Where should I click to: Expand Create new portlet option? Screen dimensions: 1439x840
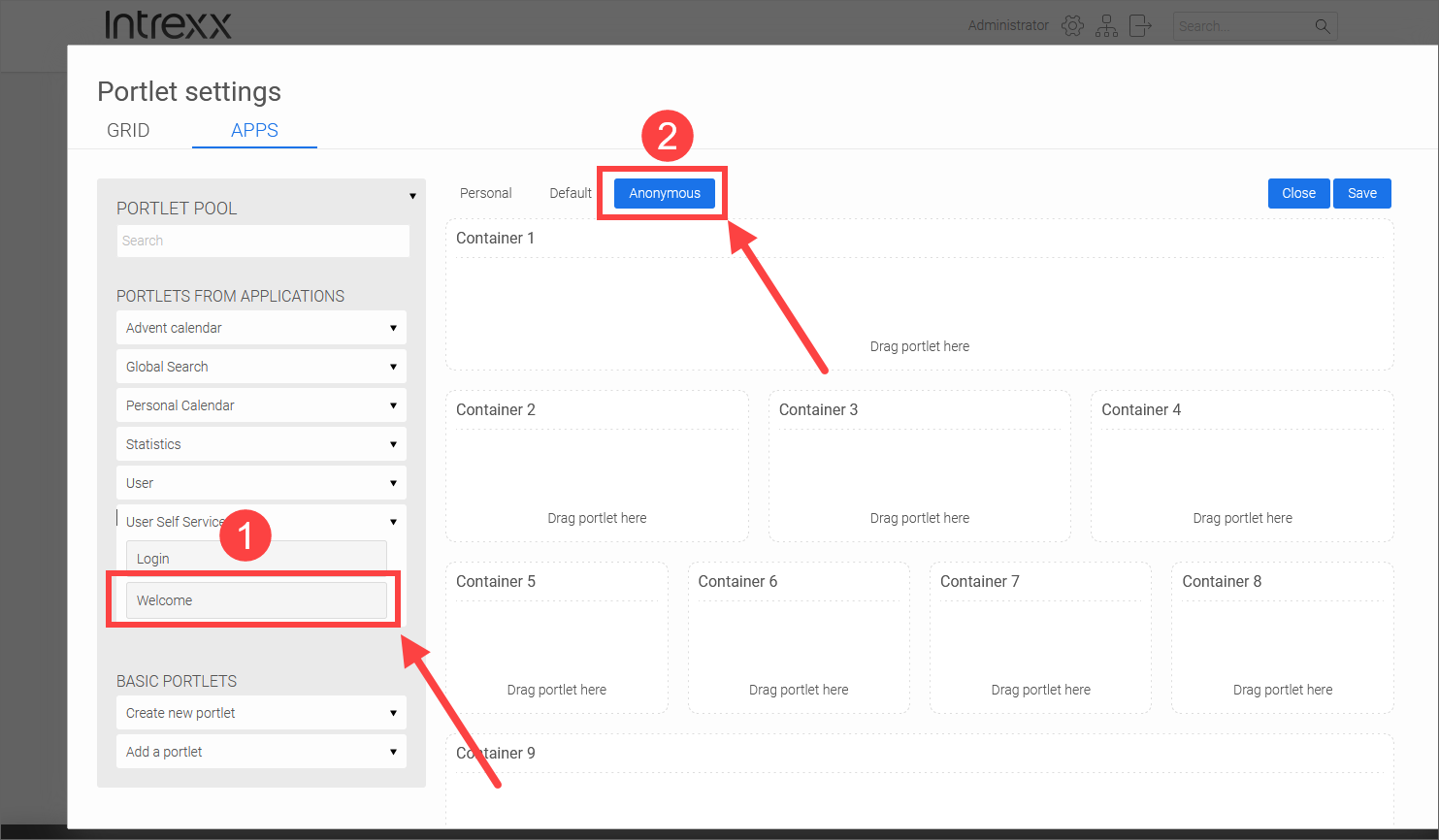coord(393,713)
